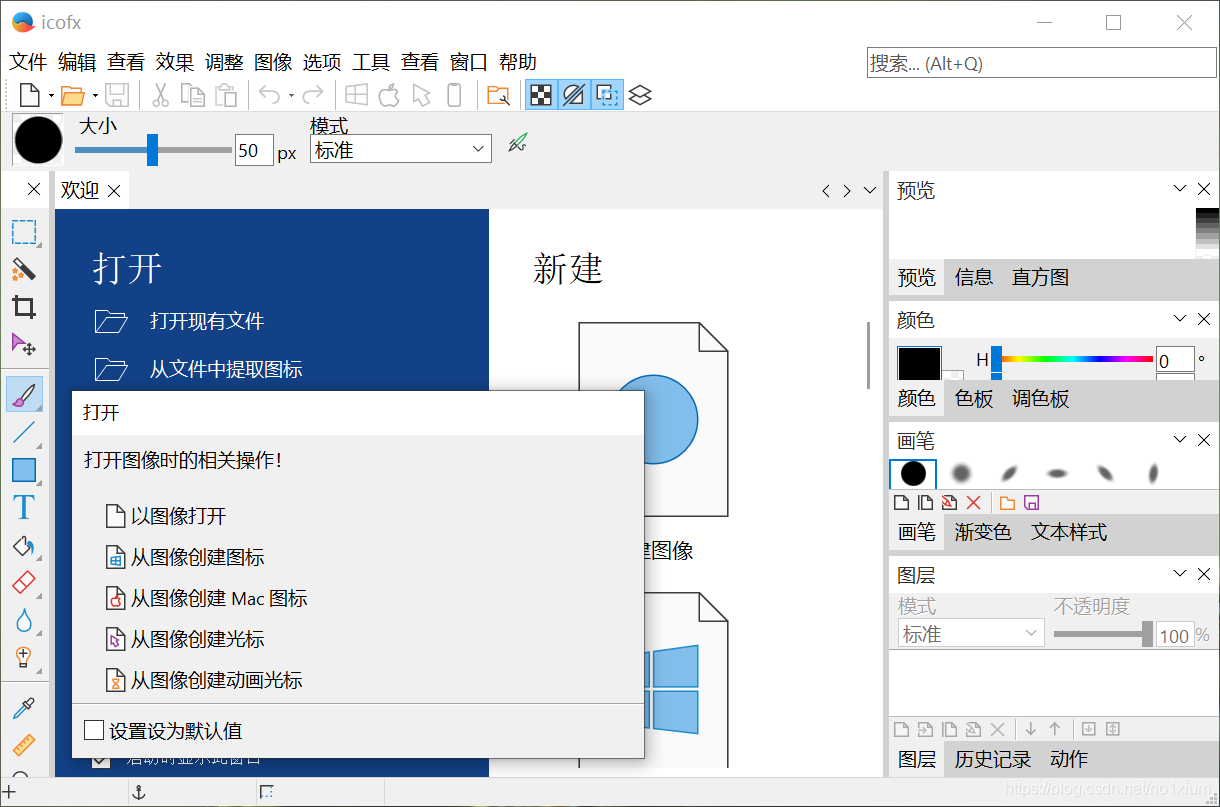Choose 从图像创建 Mac 图标 option
This screenshot has height=807, width=1220.
[206, 598]
